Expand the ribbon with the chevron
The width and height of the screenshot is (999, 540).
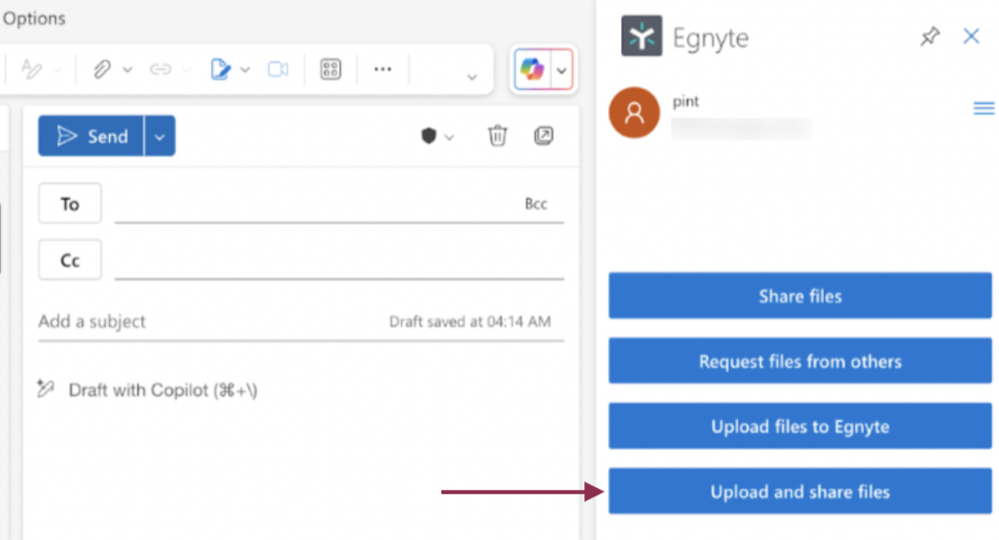tap(472, 76)
